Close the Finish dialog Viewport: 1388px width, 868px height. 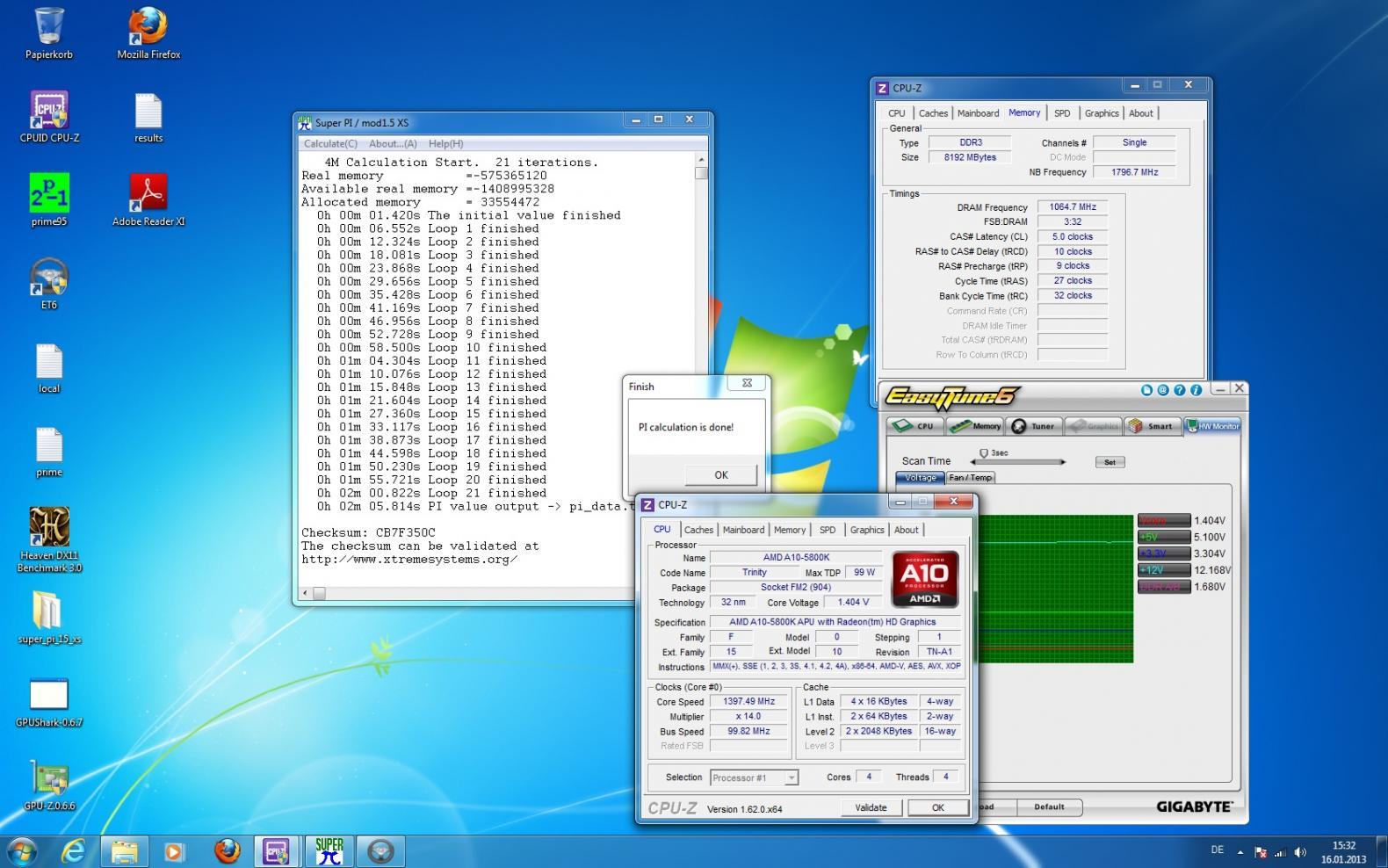(747, 384)
